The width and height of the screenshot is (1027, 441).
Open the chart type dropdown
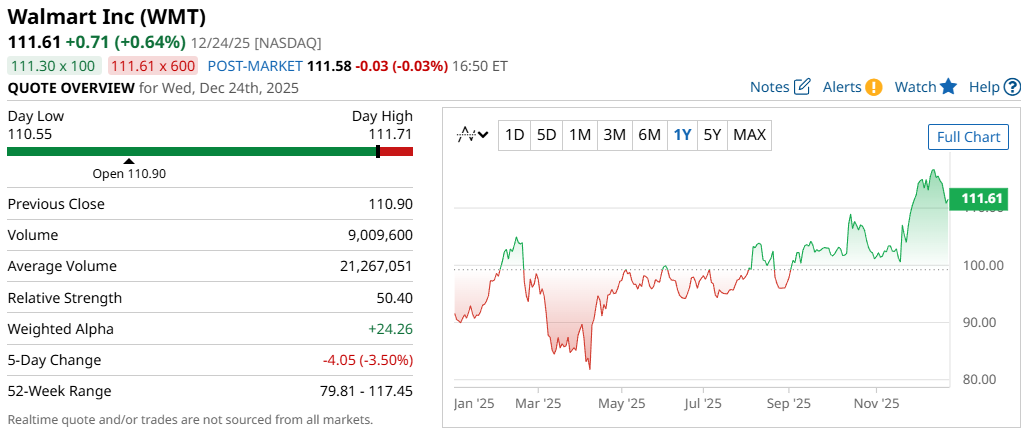[472, 135]
